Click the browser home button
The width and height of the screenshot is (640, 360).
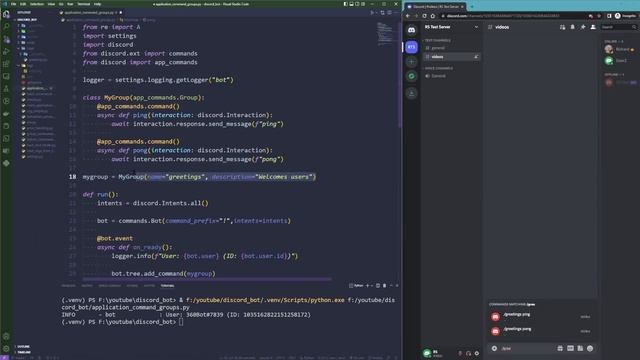(433, 16)
